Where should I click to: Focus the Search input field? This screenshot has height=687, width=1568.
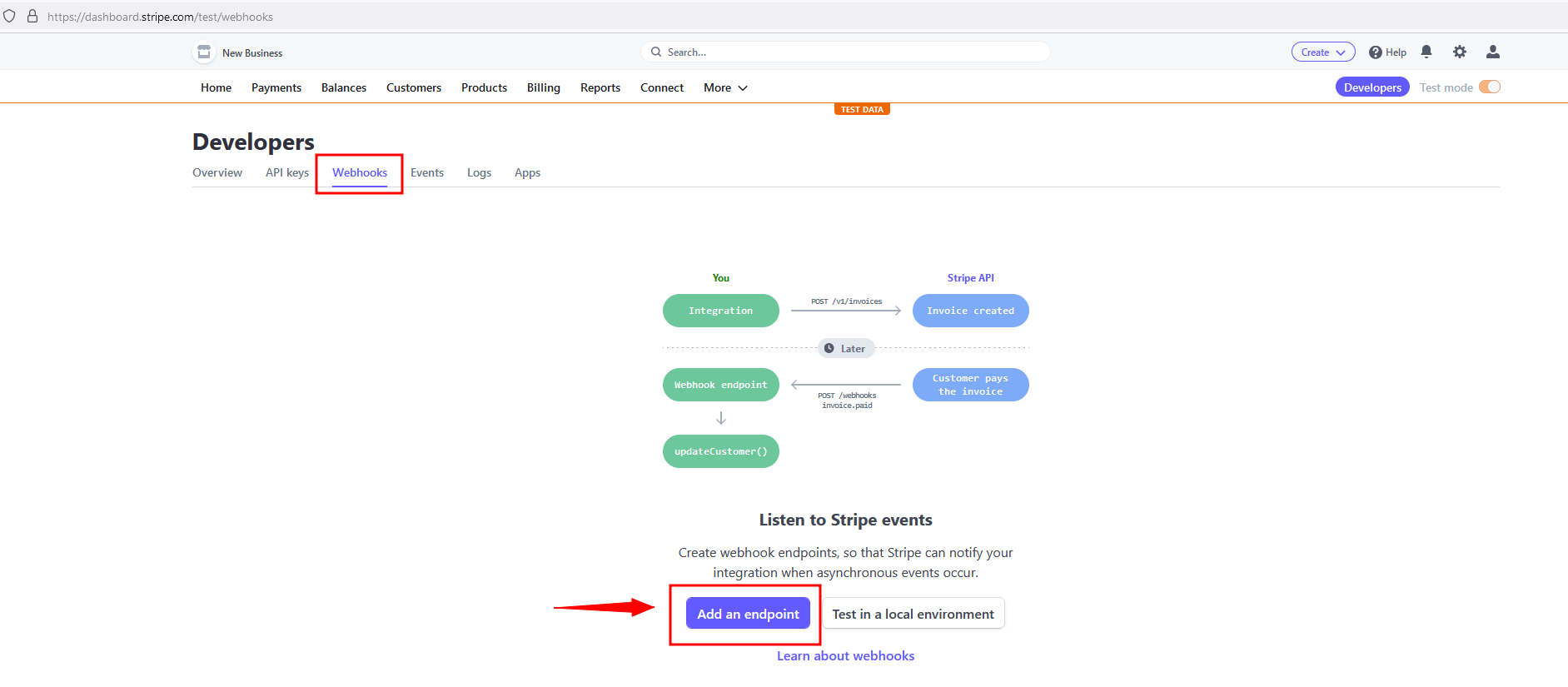845,52
